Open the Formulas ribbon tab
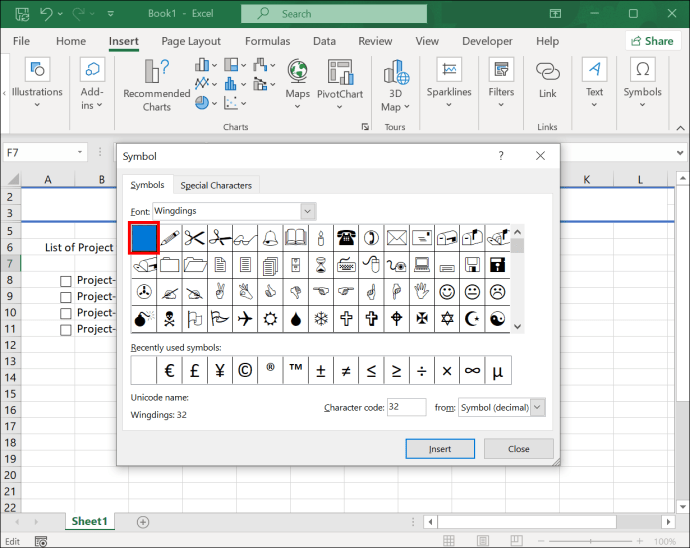This screenshot has width=690, height=548. coord(268,41)
